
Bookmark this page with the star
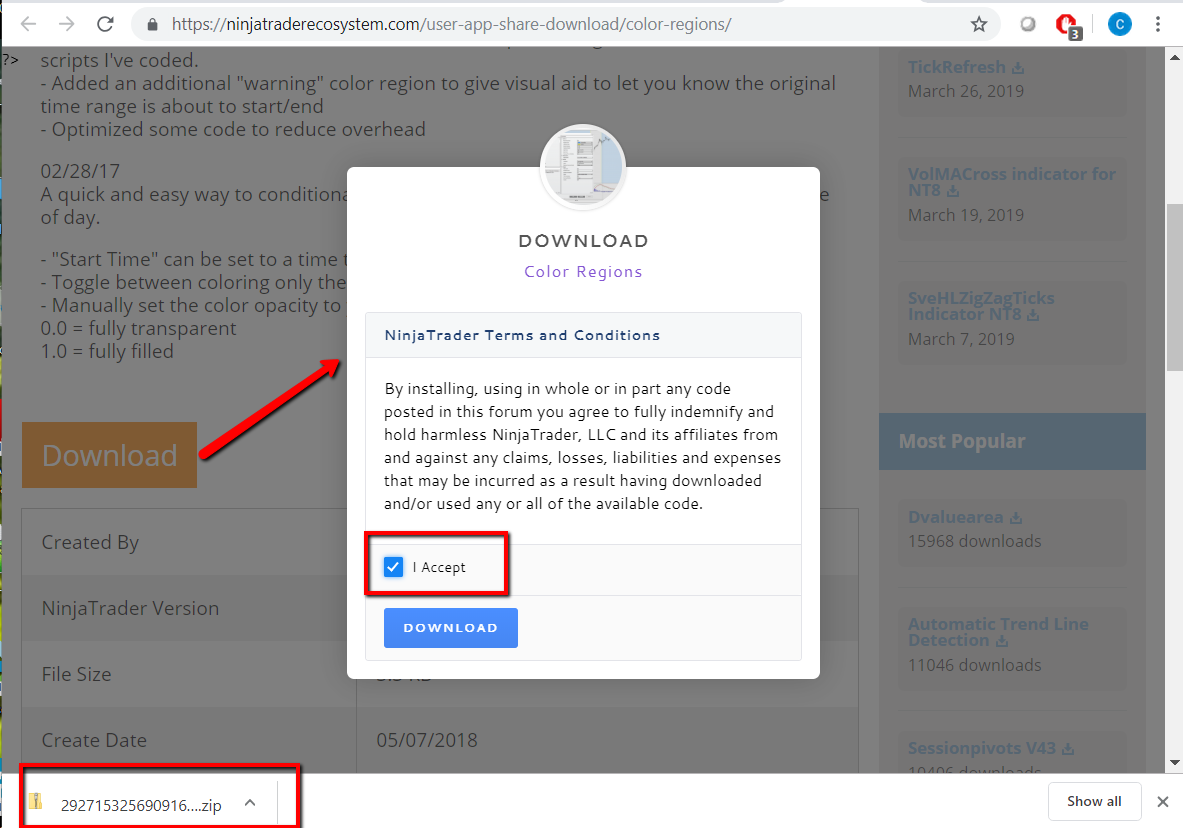tap(979, 24)
